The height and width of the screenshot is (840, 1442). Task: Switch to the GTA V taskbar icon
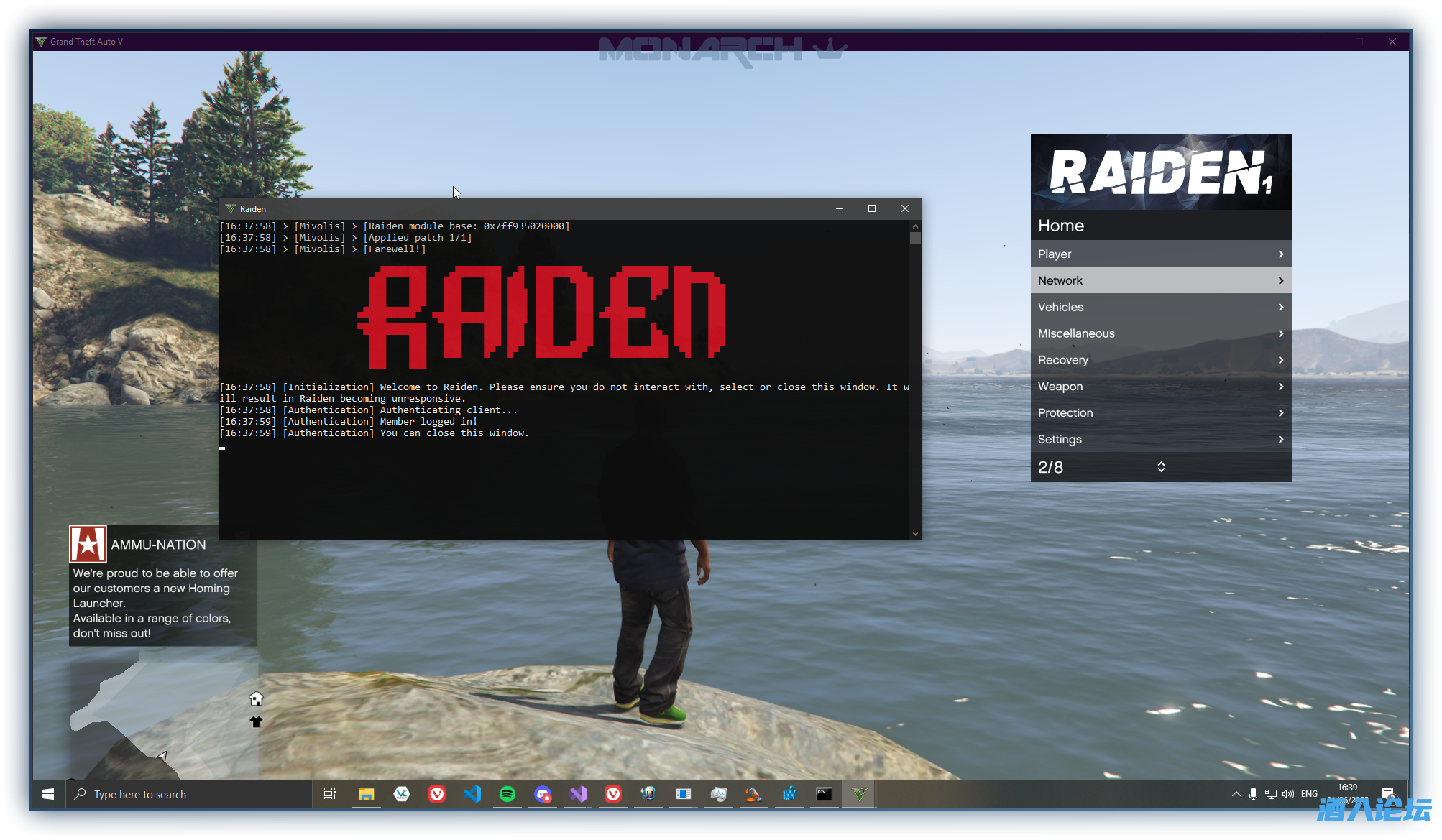pos(859,794)
